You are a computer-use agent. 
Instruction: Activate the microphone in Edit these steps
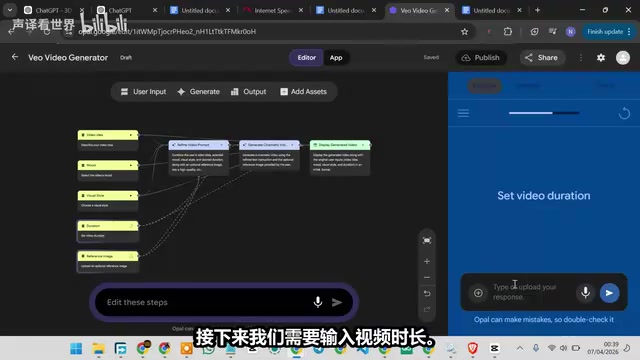(x=318, y=302)
